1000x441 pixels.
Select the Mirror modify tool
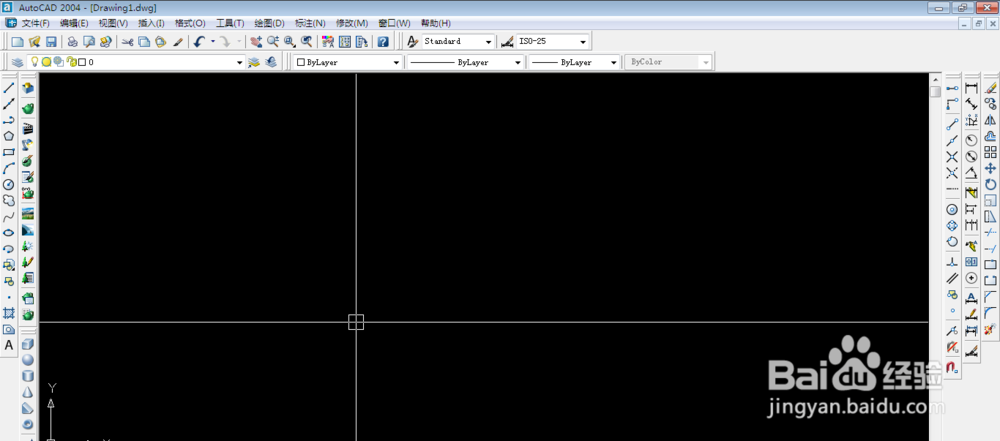(990, 120)
